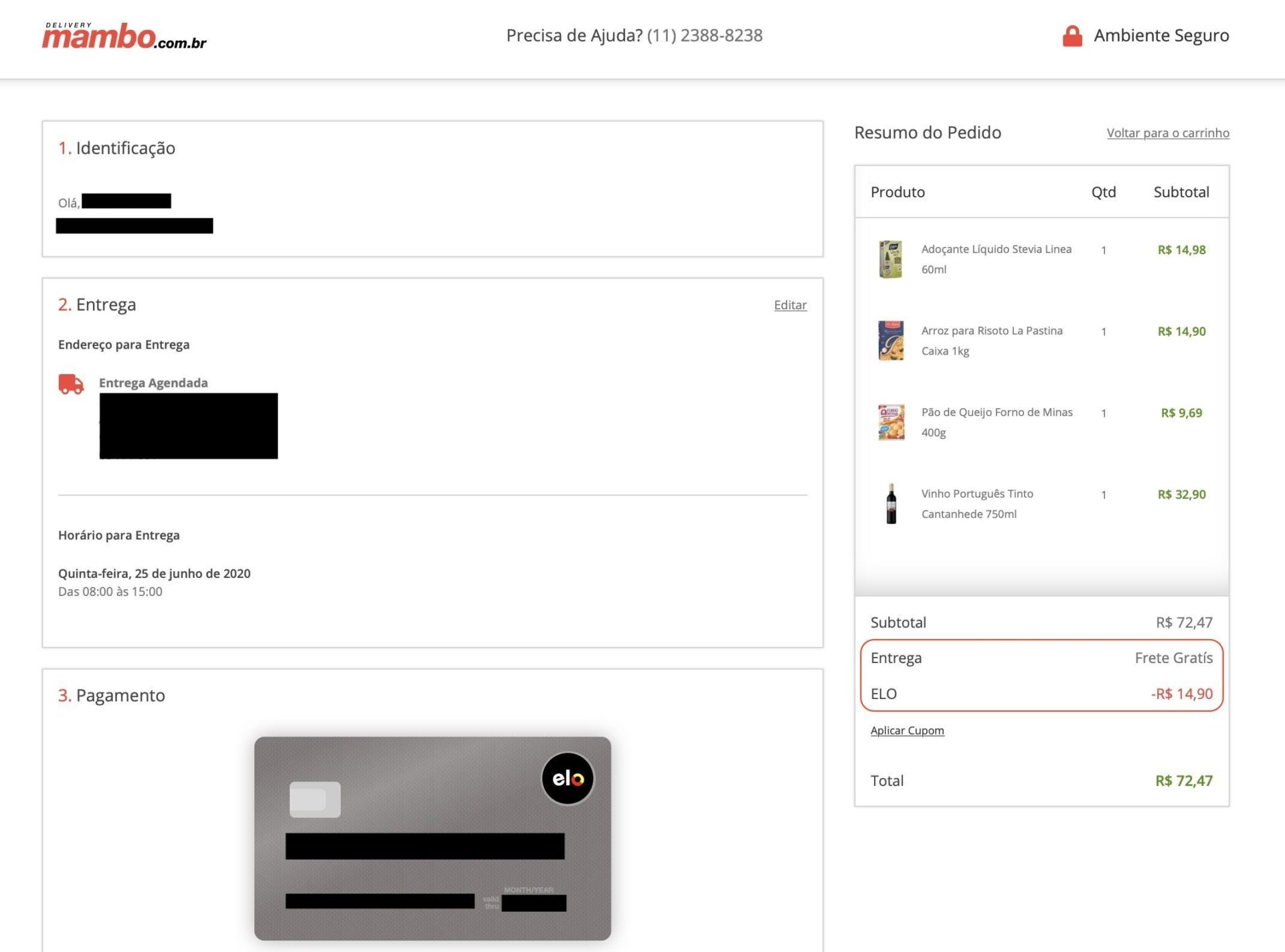Open Arroz para Risoto La Pastina thumbnail

tap(891, 341)
